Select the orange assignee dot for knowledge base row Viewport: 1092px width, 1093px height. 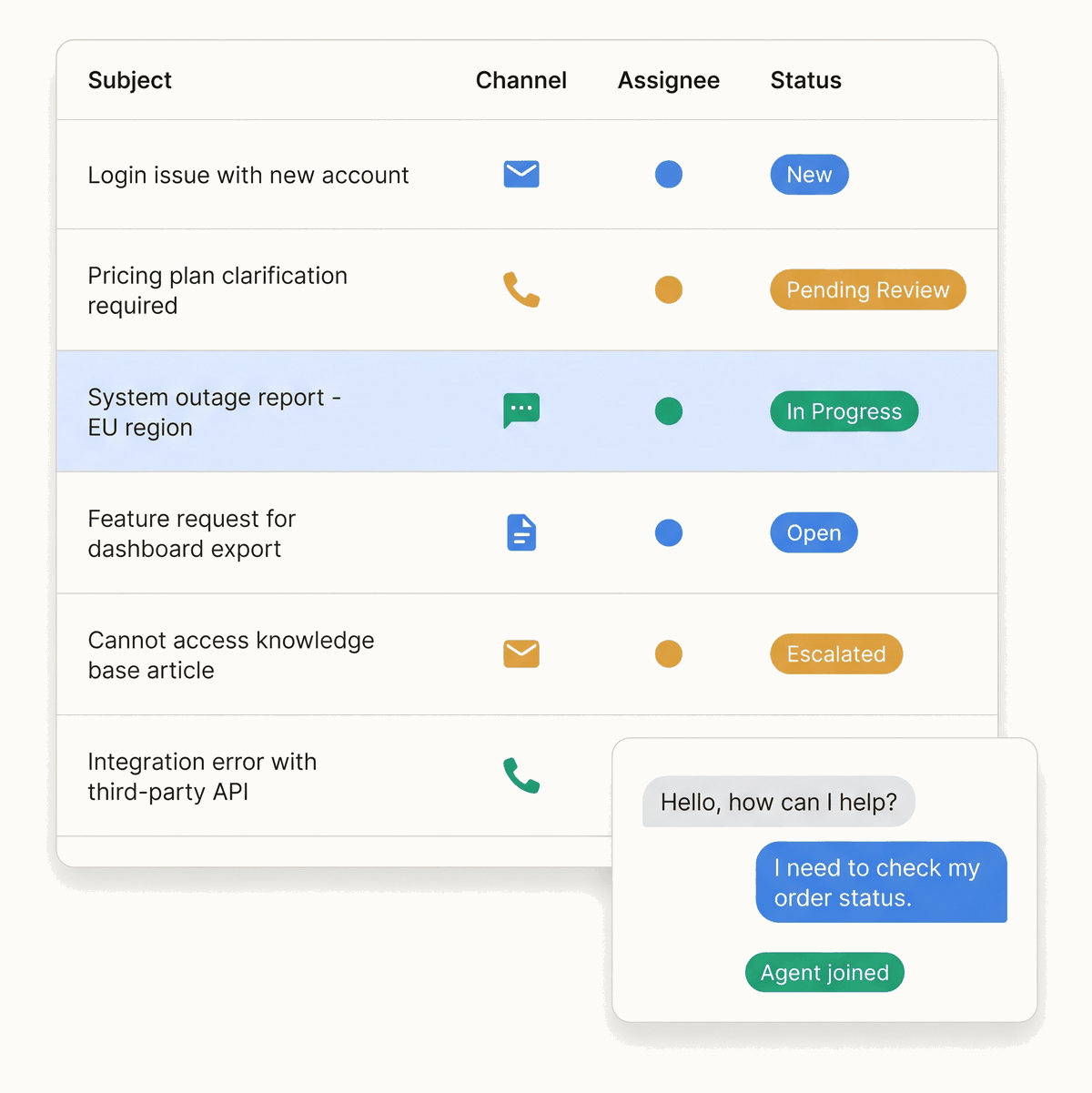(669, 653)
